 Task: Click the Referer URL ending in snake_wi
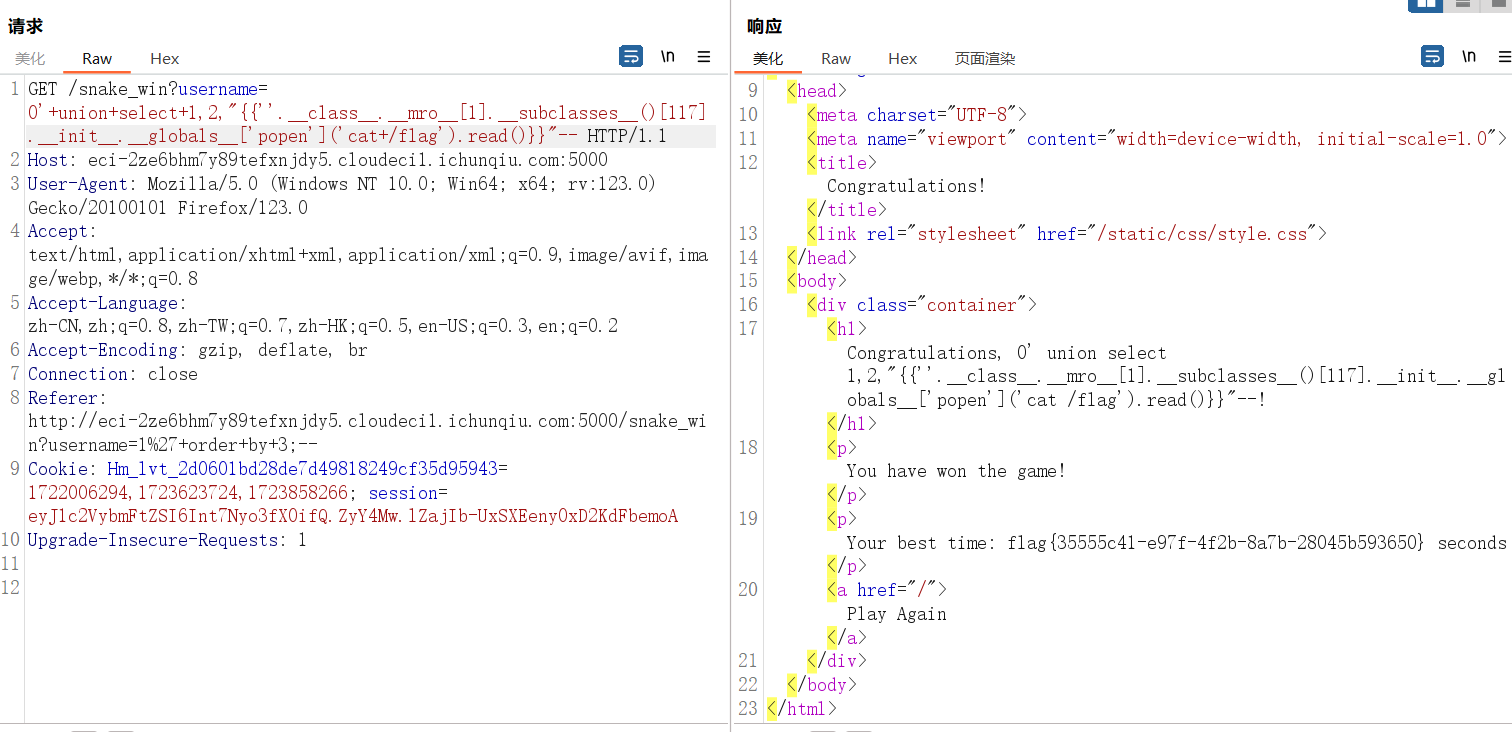coord(367,421)
